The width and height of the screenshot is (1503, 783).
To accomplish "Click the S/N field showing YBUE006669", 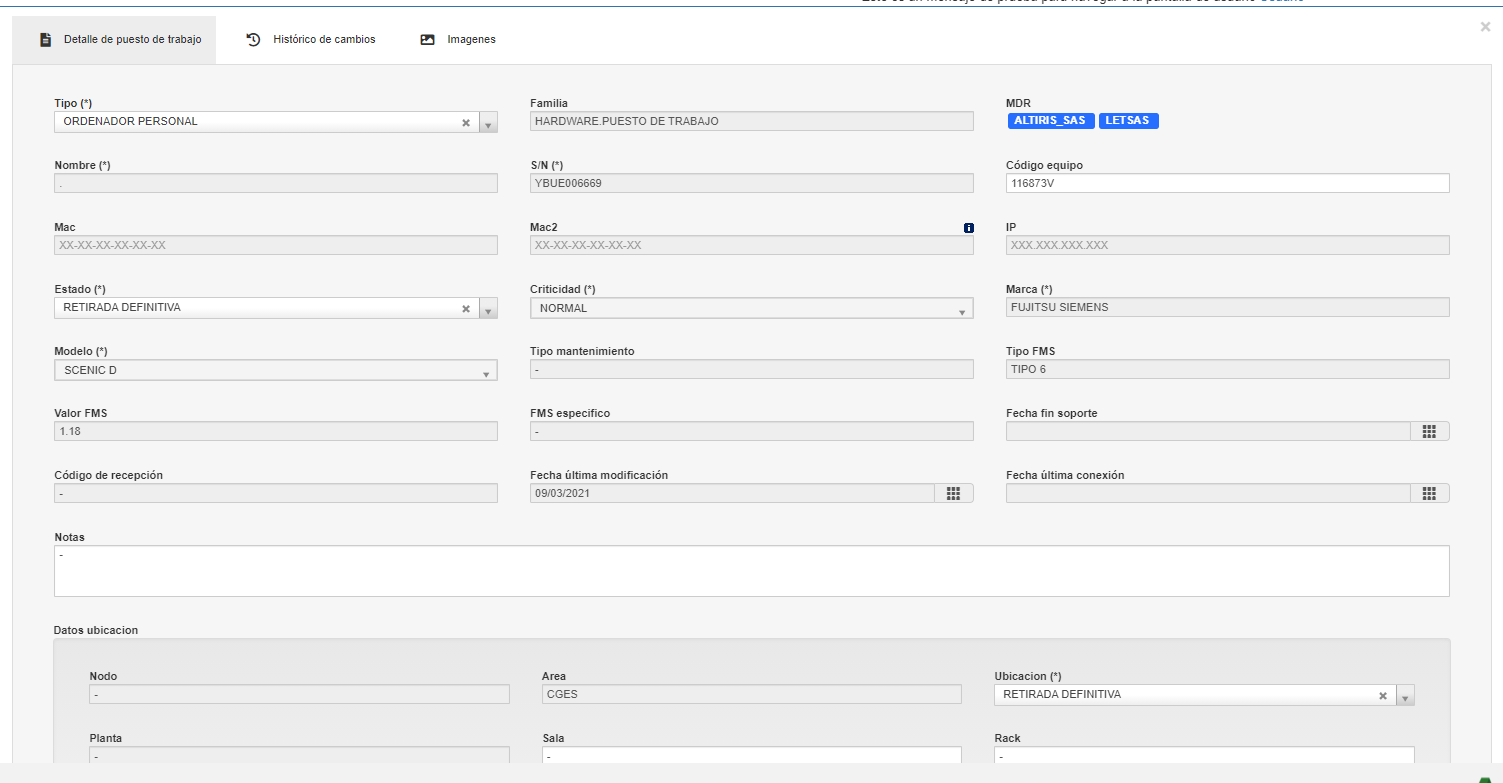I will (751, 183).
